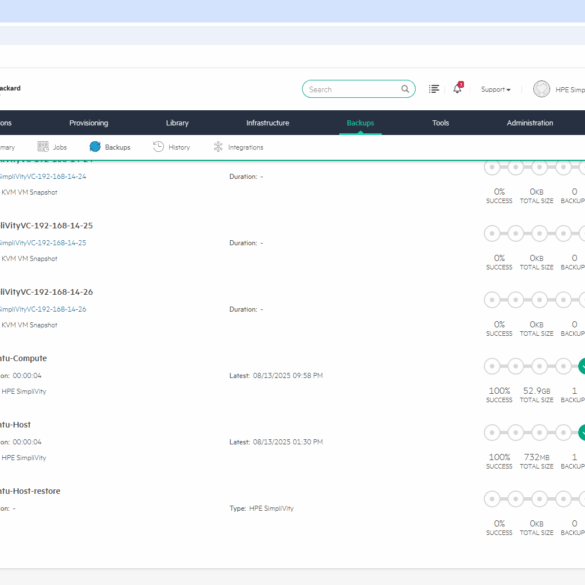This screenshot has width=585, height=585.
Task: Click first status circle in atu-Host-restore row
Action: (x=492, y=499)
